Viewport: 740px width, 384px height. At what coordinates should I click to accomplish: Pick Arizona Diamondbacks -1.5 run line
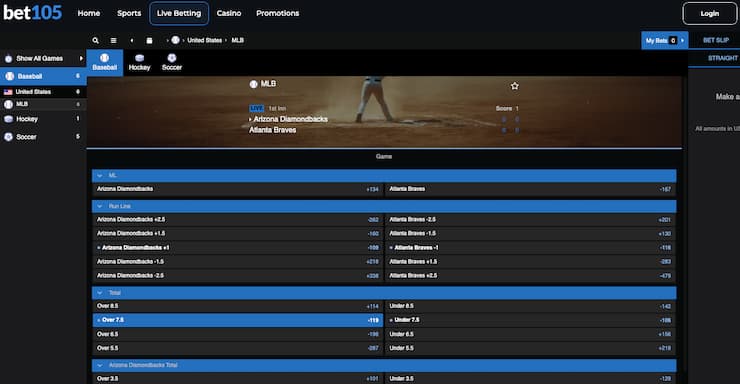[x=237, y=262]
